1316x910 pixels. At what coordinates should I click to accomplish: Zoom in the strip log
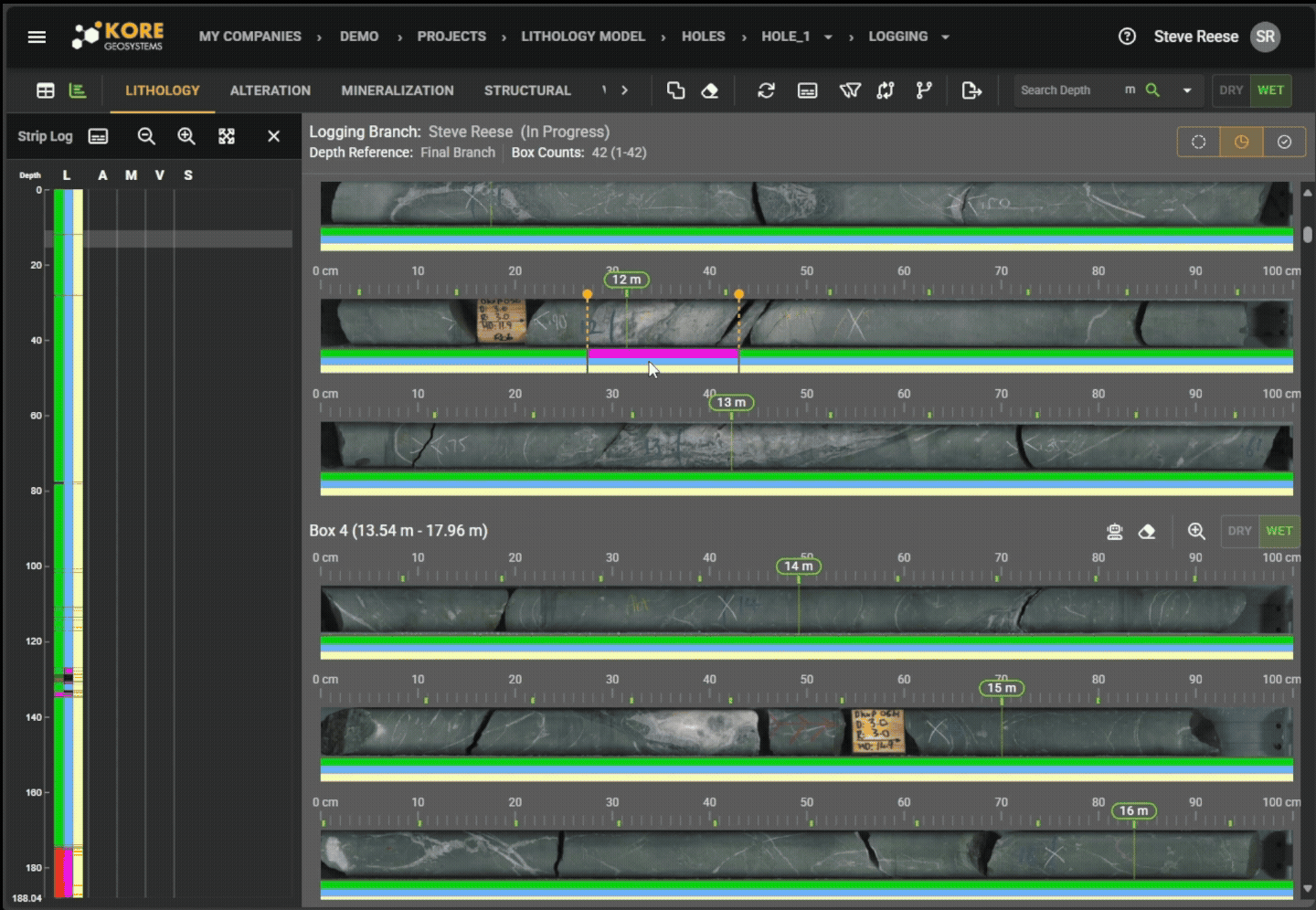[x=186, y=136]
